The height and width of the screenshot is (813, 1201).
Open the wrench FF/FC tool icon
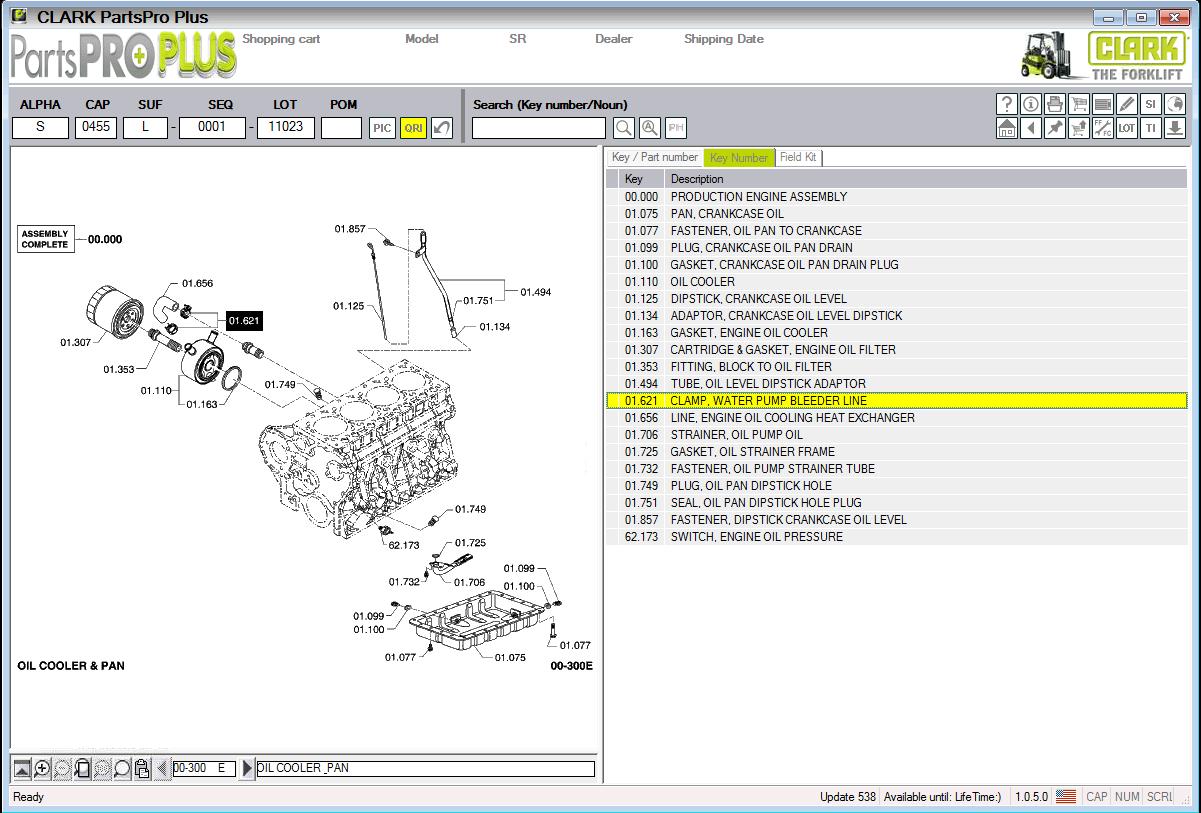tap(1103, 128)
